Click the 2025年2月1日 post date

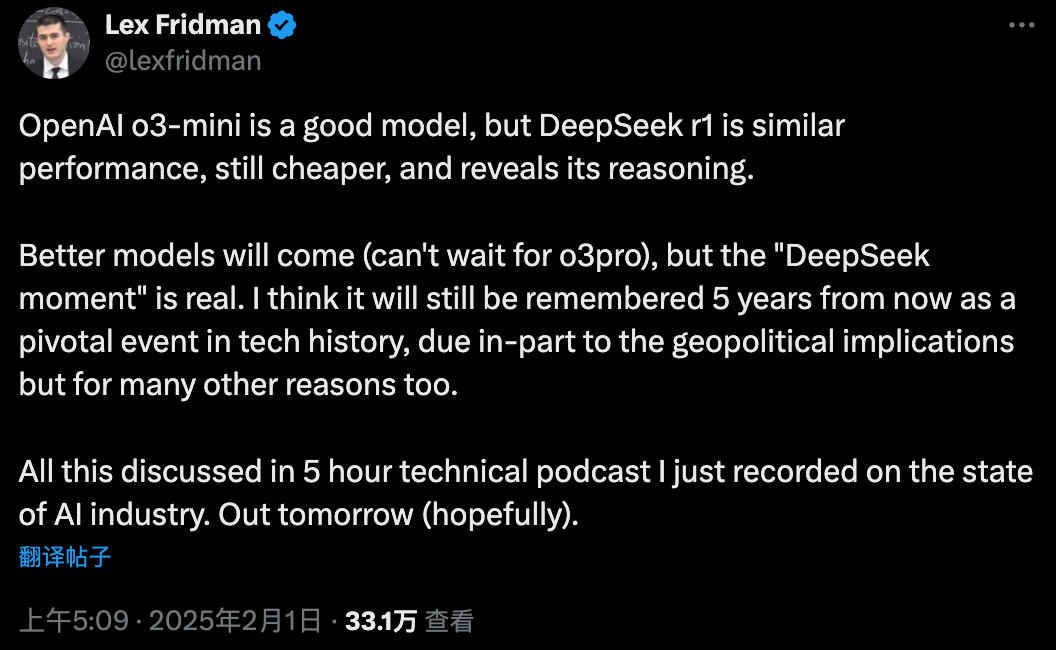click(235, 621)
